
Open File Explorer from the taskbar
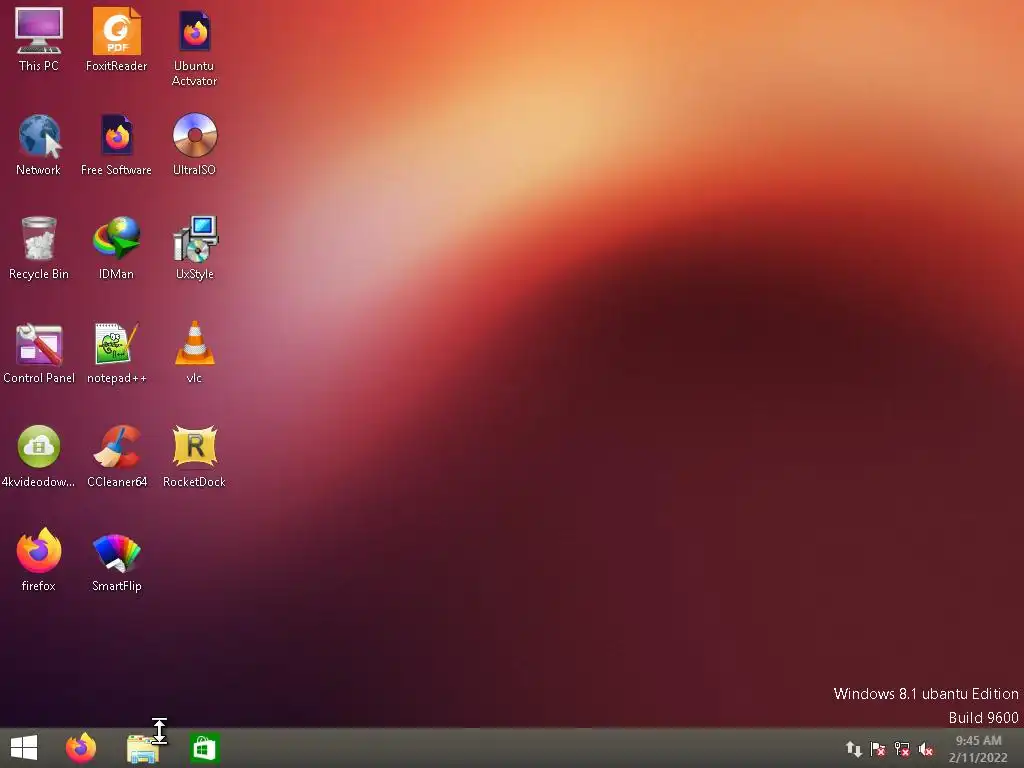tap(142, 748)
